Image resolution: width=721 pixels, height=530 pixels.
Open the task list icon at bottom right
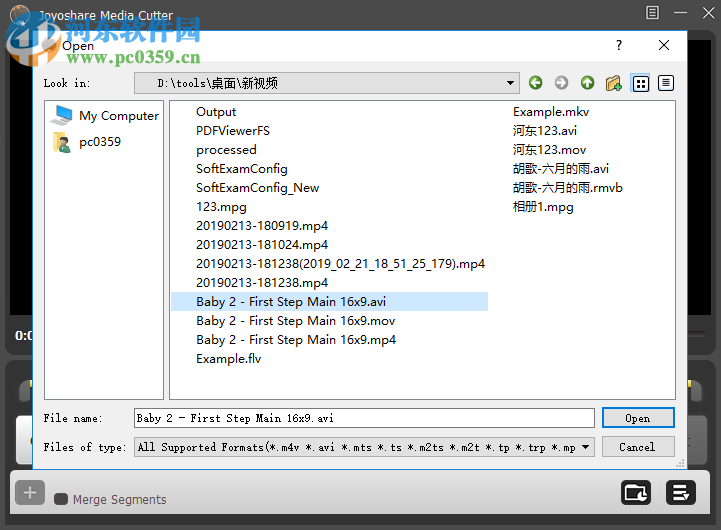click(x=681, y=493)
